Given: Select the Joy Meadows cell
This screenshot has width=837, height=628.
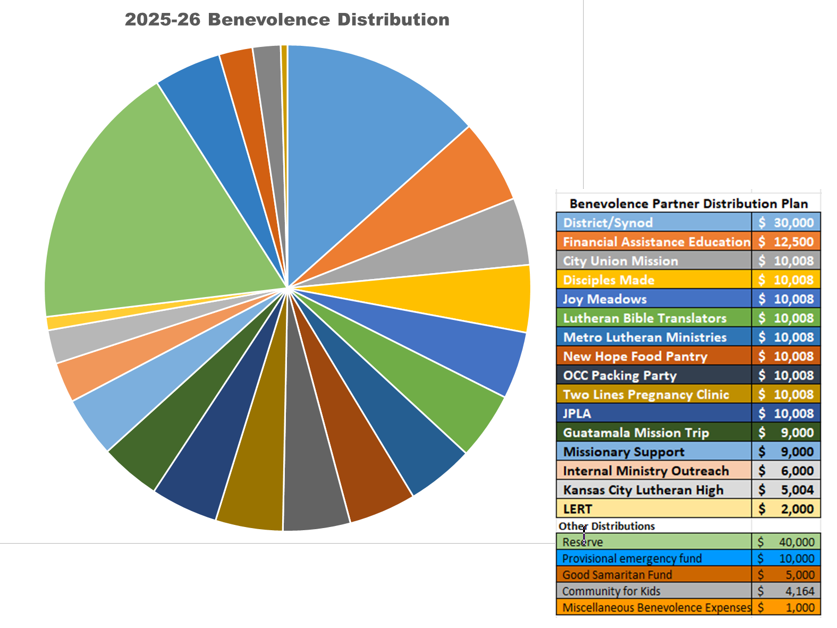Looking at the screenshot, I should (653, 299).
